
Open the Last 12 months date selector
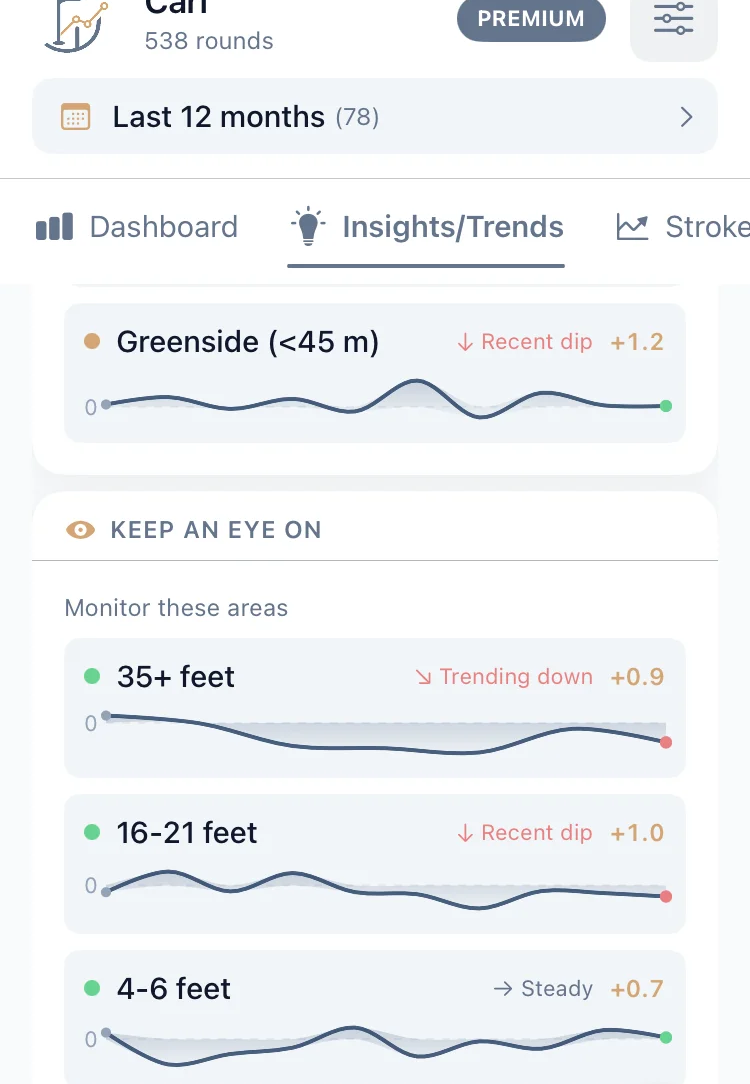374,117
